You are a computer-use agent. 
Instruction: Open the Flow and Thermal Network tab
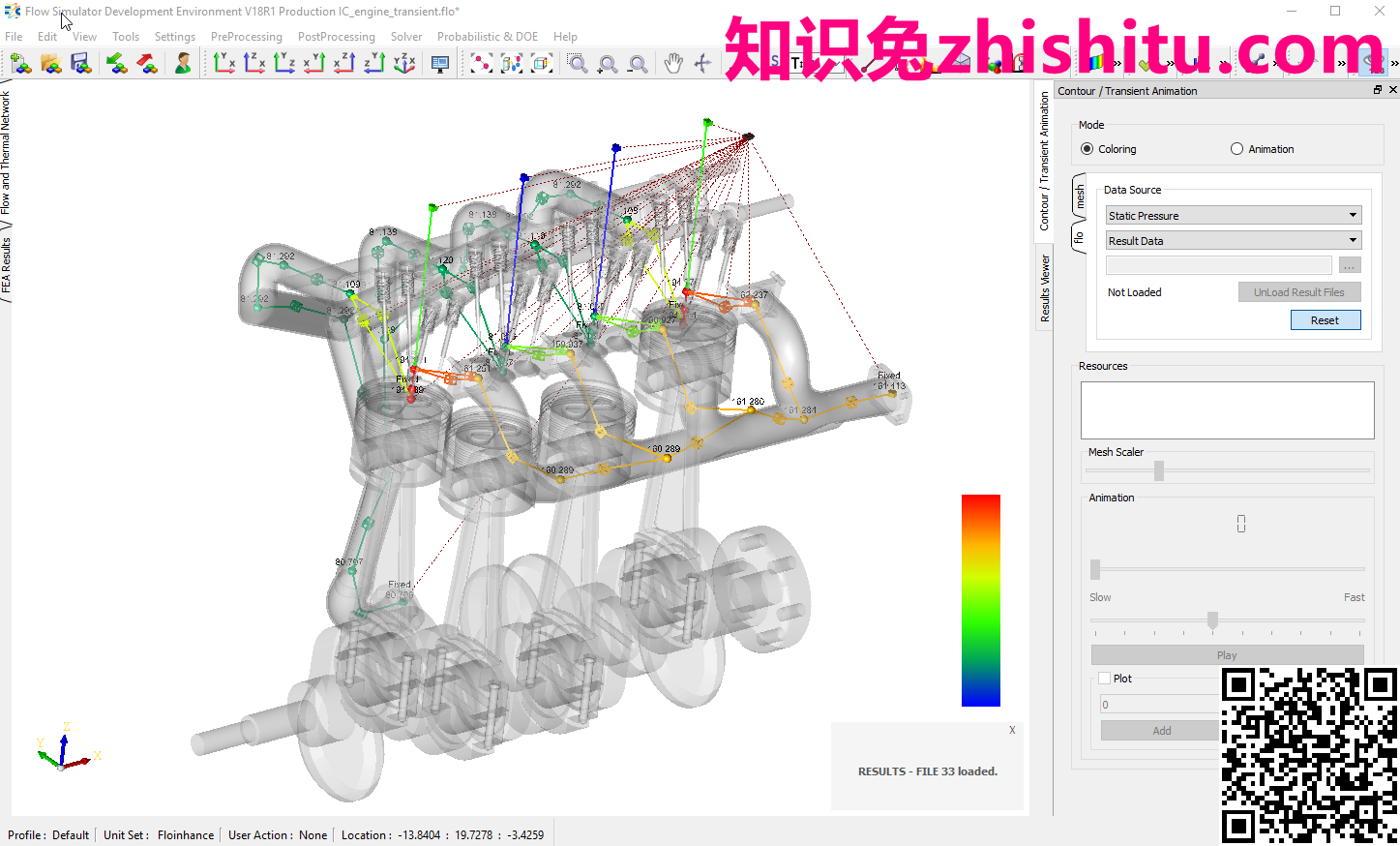pos(6,152)
